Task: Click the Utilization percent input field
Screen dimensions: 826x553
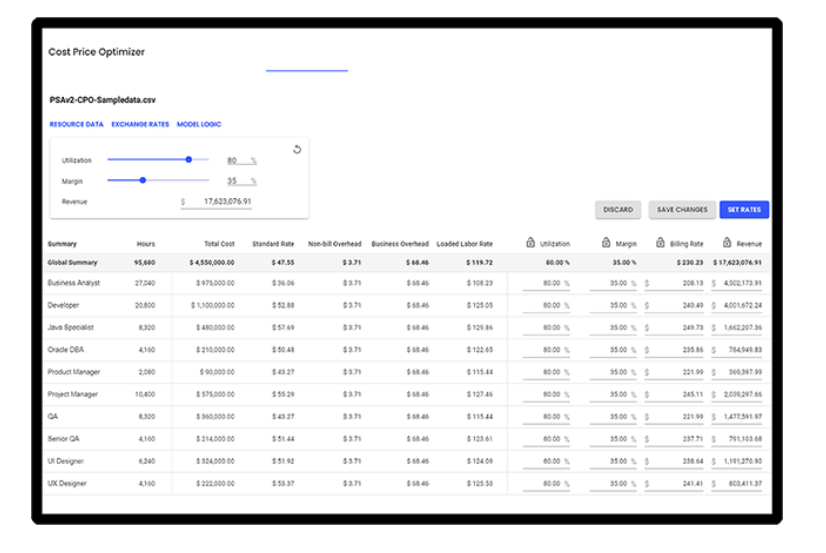Action: point(241,160)
